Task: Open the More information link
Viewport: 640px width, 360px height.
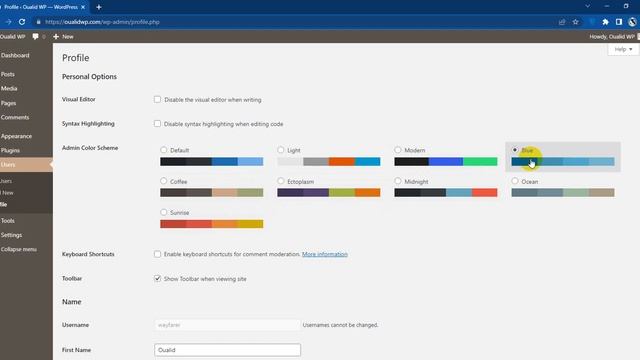Action: [325, 254]
